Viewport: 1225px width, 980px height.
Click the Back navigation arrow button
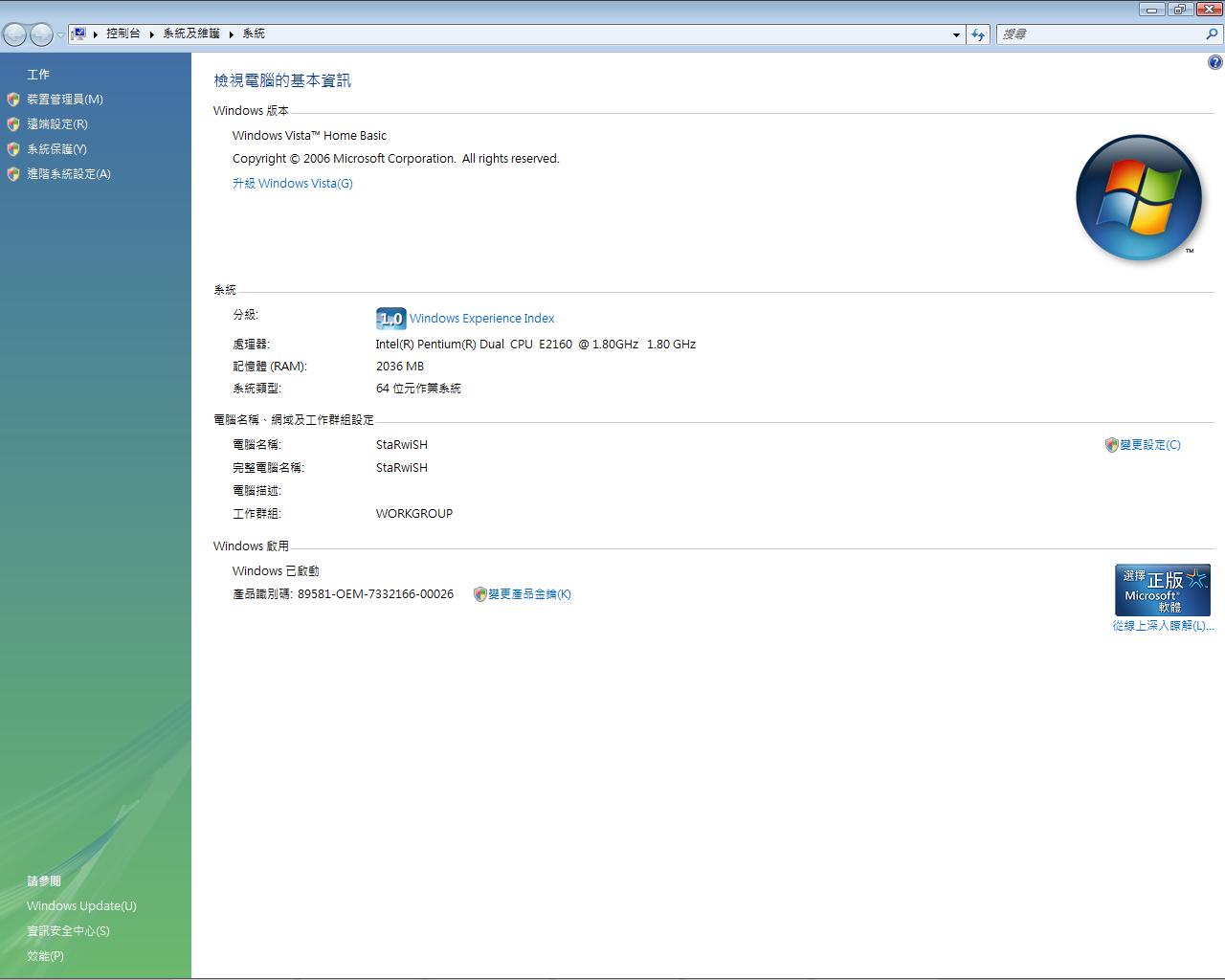[x=14, y=35]
